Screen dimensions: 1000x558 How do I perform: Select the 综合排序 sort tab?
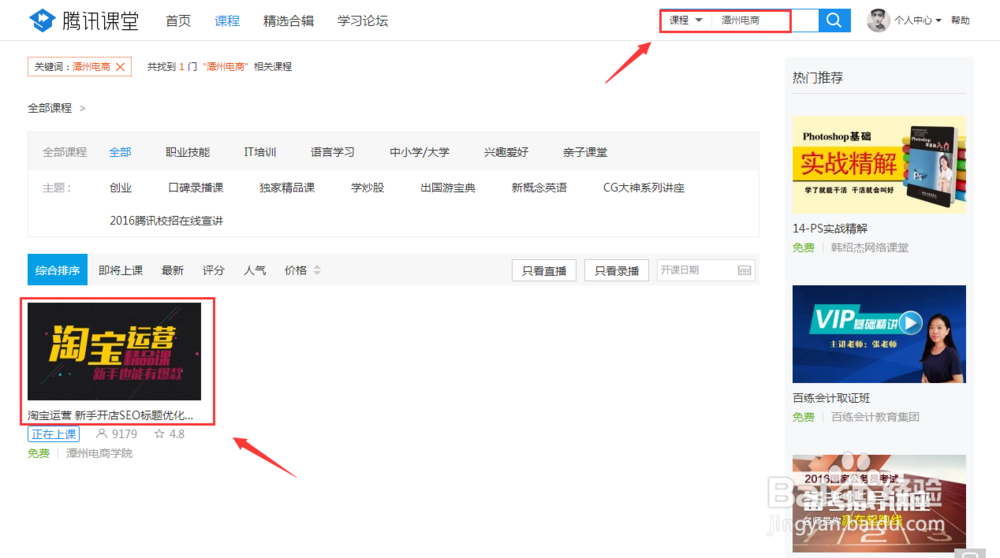point(57,270)
